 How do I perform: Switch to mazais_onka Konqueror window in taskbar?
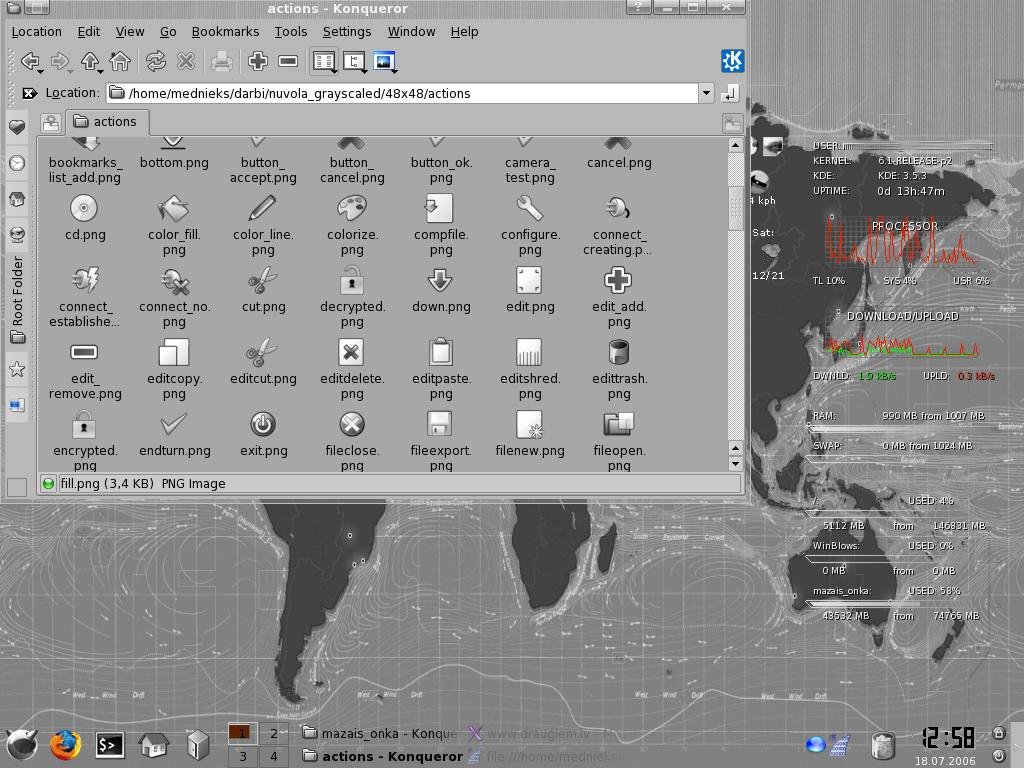(x=380, y=733)
